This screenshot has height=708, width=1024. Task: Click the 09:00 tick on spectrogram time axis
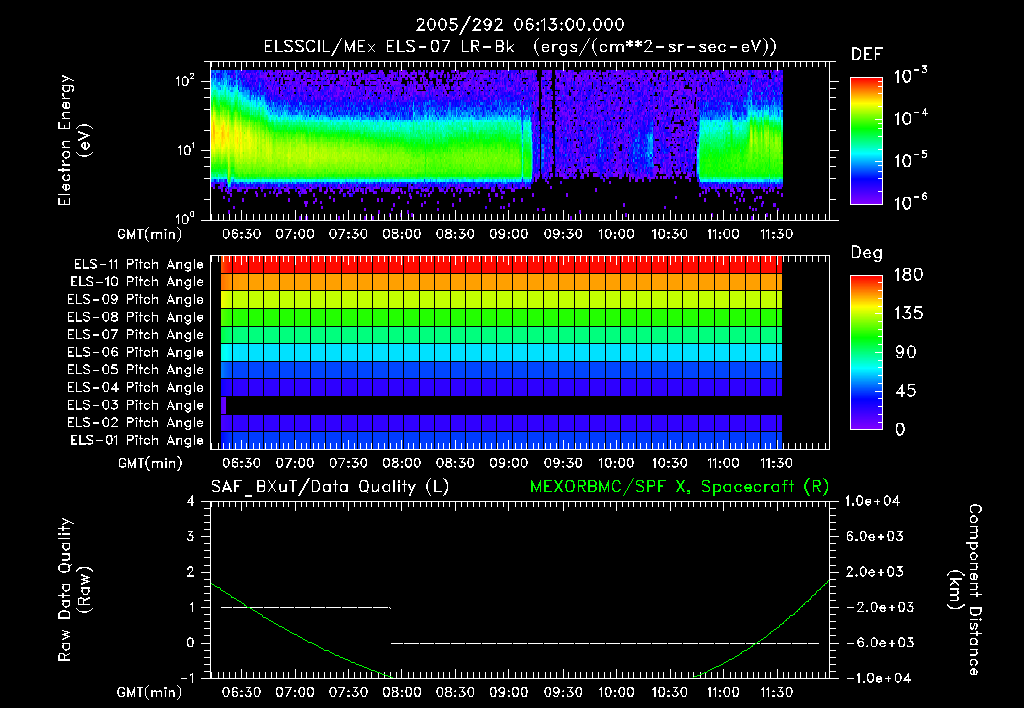(509, 234)
